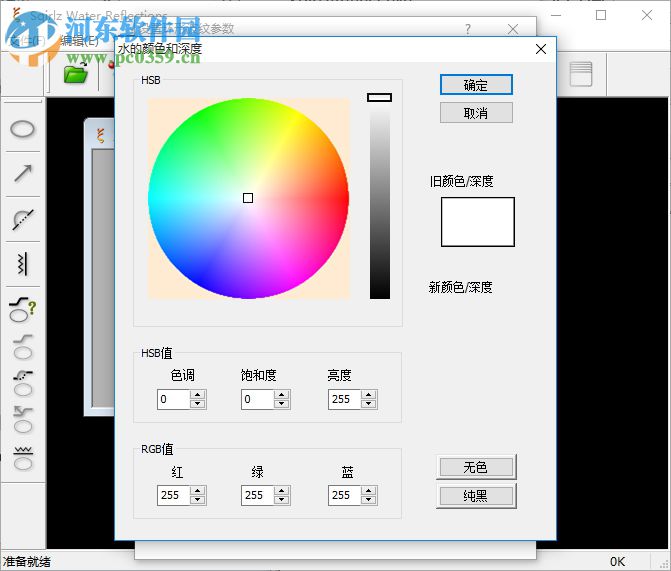Screen dimensions: 671x571
Task: Click the 旧颜色/深度 white swatch
Action: click(x=478, y=222)
